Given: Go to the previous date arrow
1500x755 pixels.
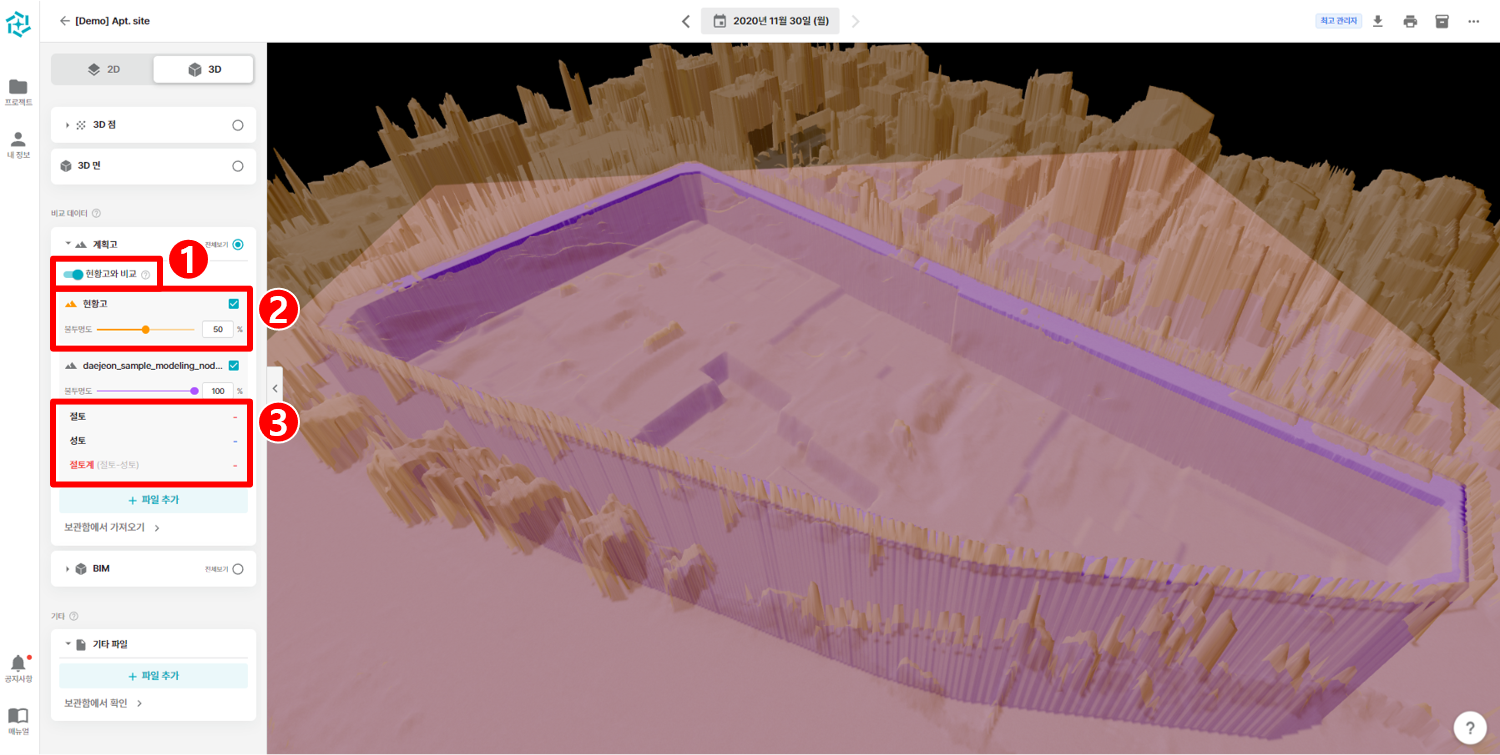Looking at the screenshot, I should (x=685, y=21).
